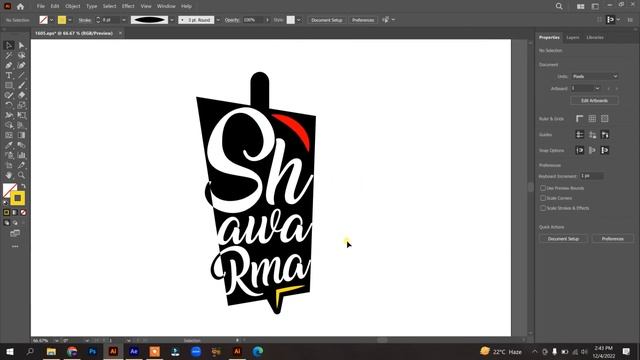Screen dimensions: 640x360
Task: Open Search icon in title bar
Action: (559, 6)
